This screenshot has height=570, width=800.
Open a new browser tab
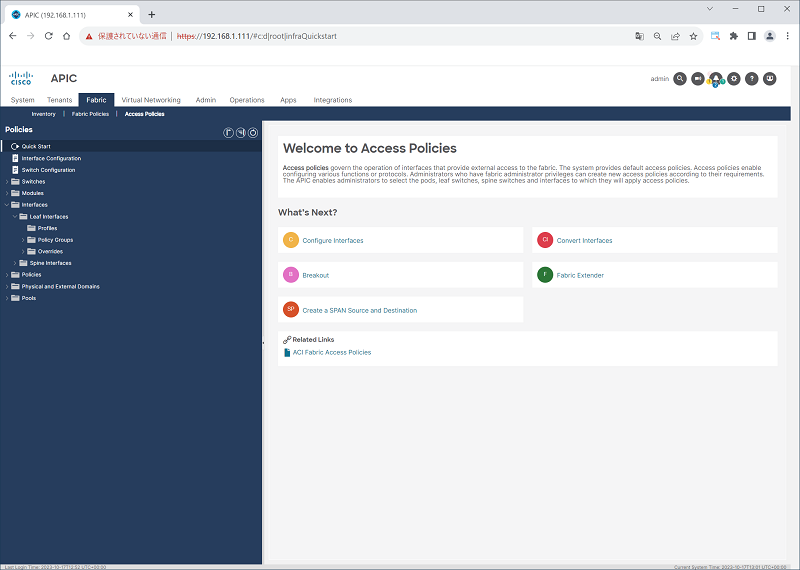152,15
